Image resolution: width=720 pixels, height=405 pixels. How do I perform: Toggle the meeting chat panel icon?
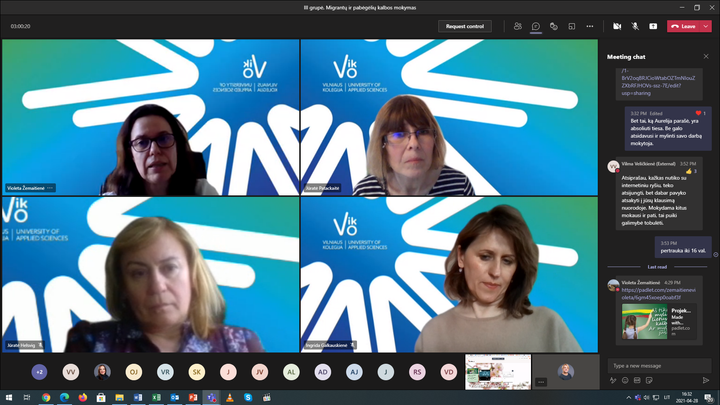[536, 26]
